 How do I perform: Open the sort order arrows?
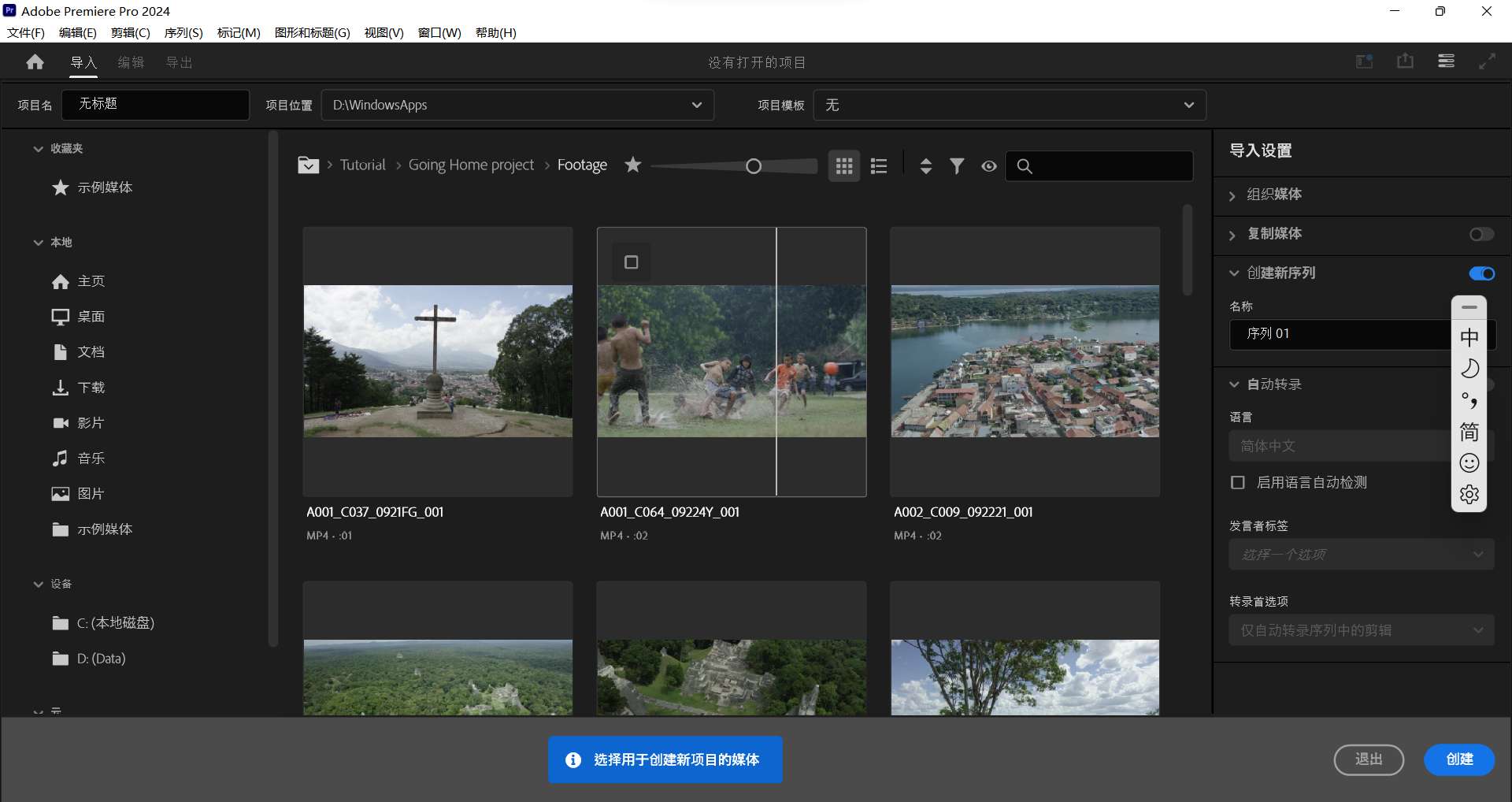pyautogui.click(x=926, y=165)
